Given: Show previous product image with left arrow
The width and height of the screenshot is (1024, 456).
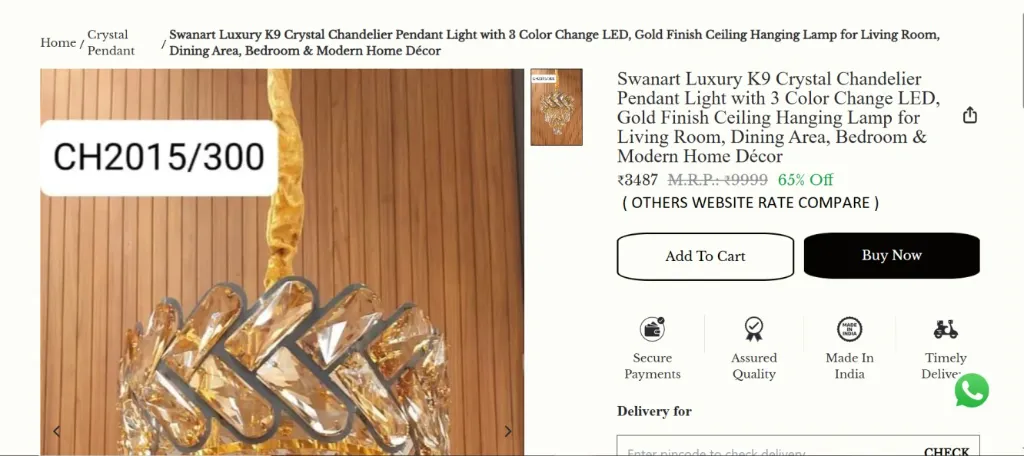Looking at the screenshot, I should [x=57, y=431].
